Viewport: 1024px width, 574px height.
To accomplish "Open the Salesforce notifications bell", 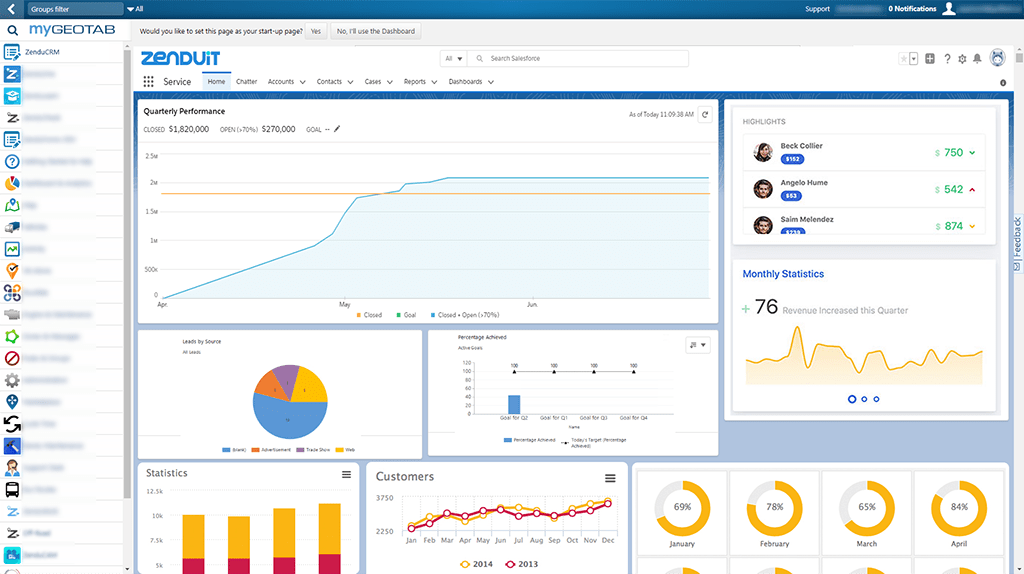I will pos(977,59).
